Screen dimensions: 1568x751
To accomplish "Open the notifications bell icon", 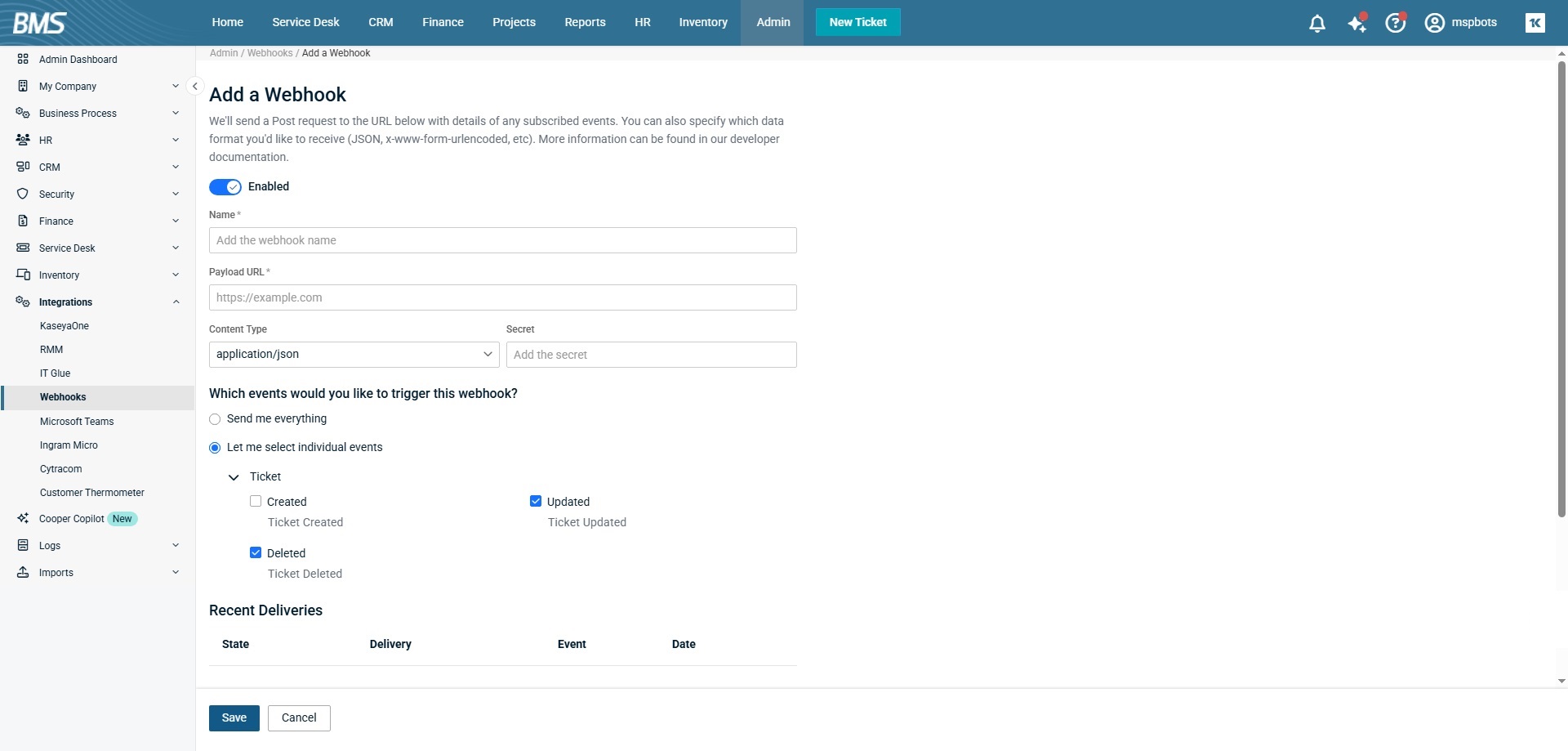I will [1316, 23].
